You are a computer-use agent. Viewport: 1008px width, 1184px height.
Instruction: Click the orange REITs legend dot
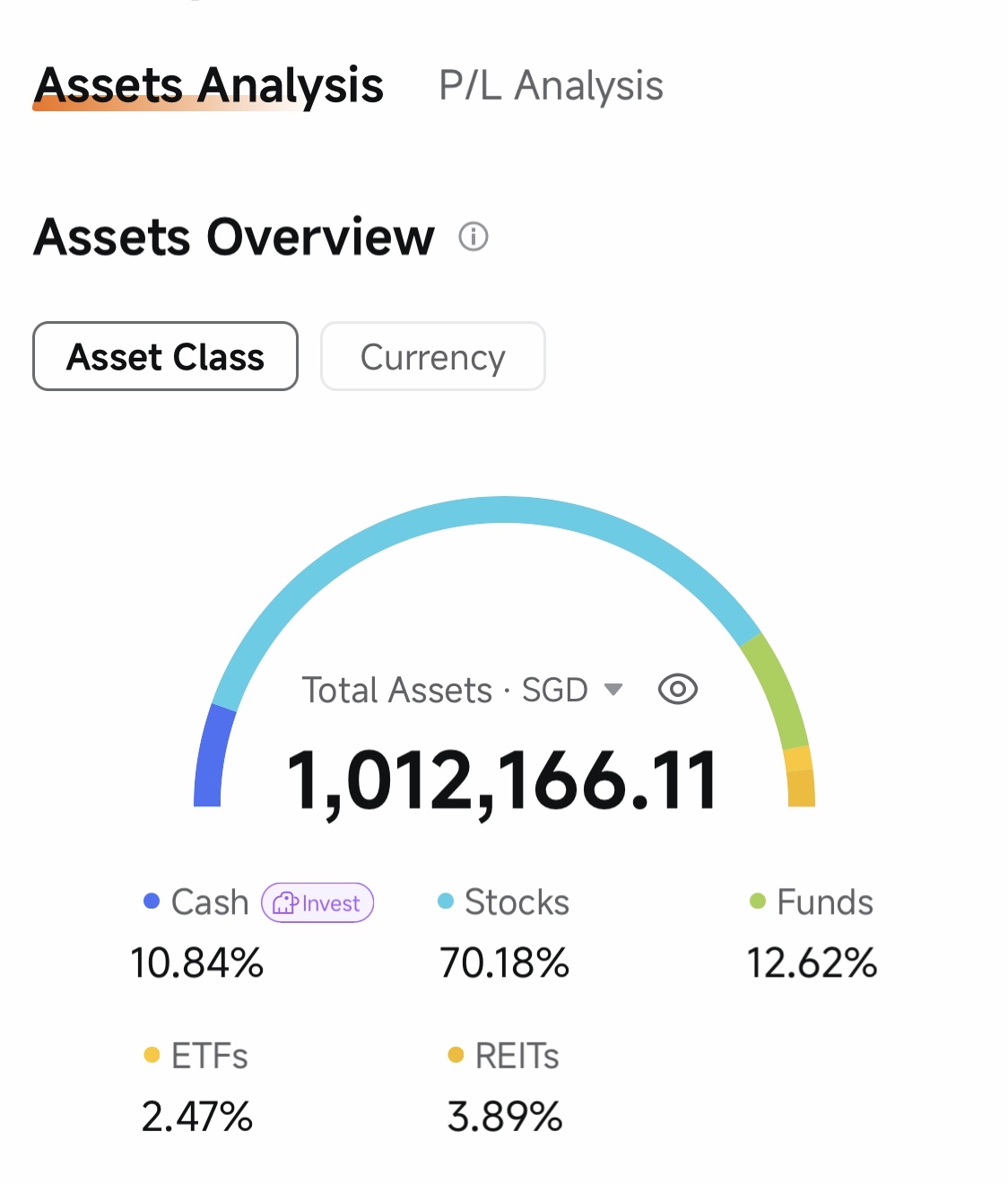(x=456, y=1055)
